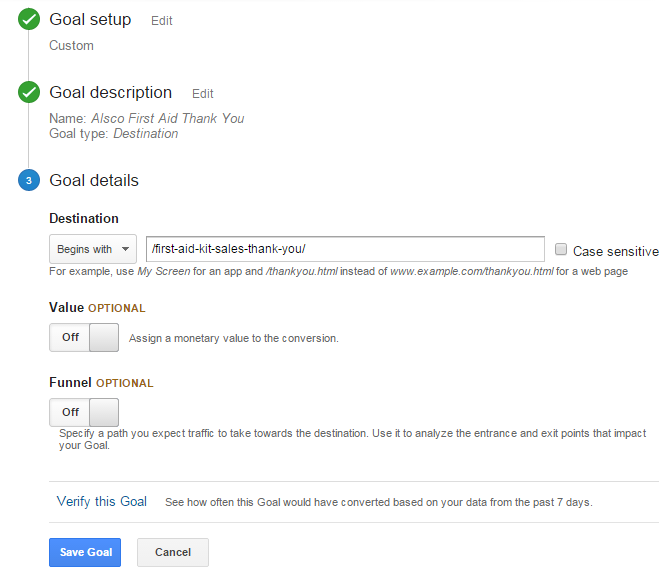Click the Case sensitive label text

pos(615,251)
